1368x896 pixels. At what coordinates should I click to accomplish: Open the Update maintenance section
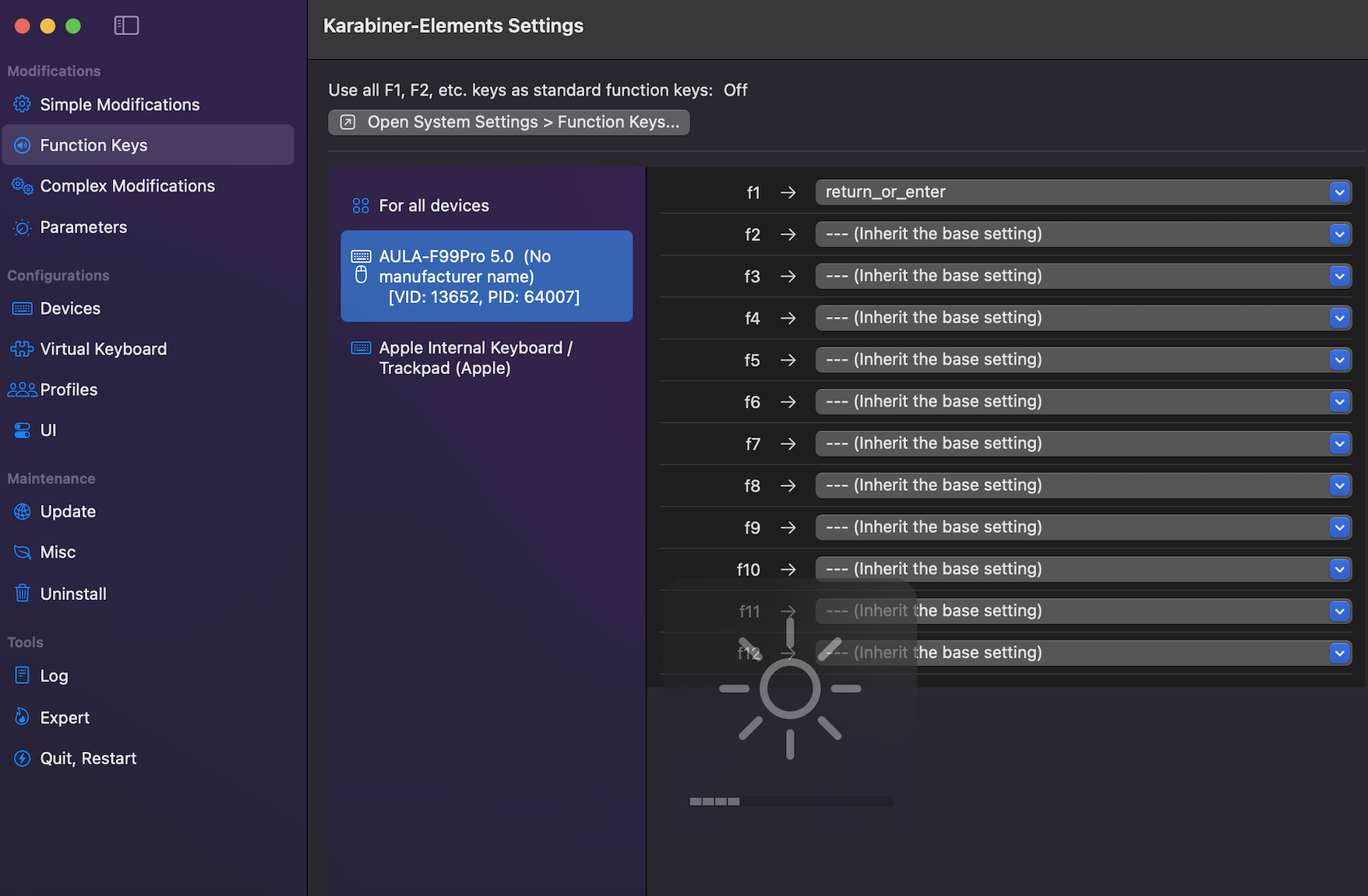tap(67, 511)
